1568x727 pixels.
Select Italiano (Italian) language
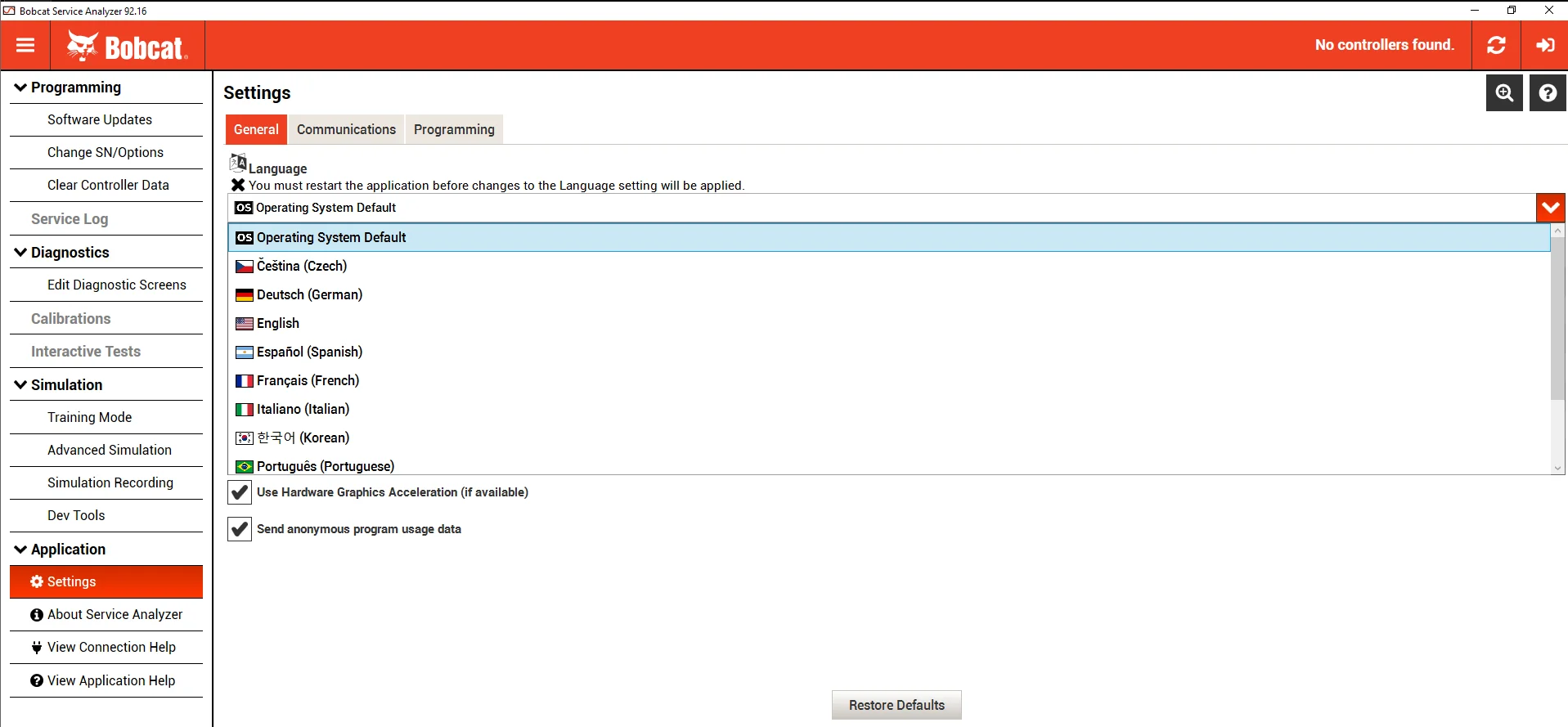[889, 410]
